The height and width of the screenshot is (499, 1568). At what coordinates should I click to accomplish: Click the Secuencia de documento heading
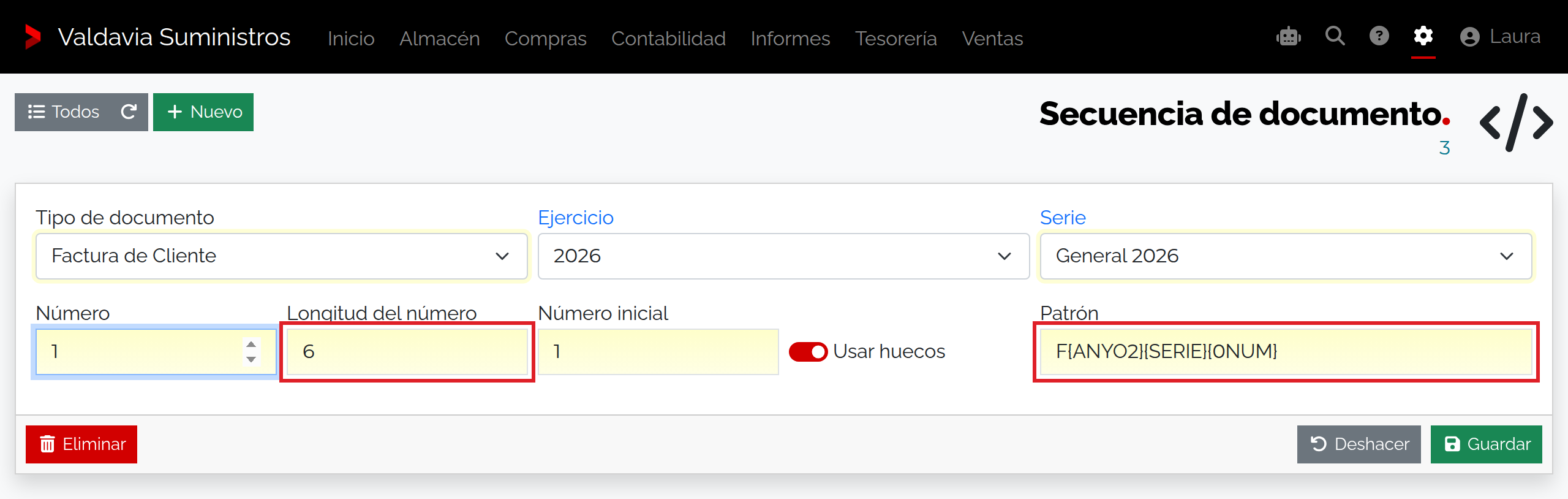click(1245, 113)
